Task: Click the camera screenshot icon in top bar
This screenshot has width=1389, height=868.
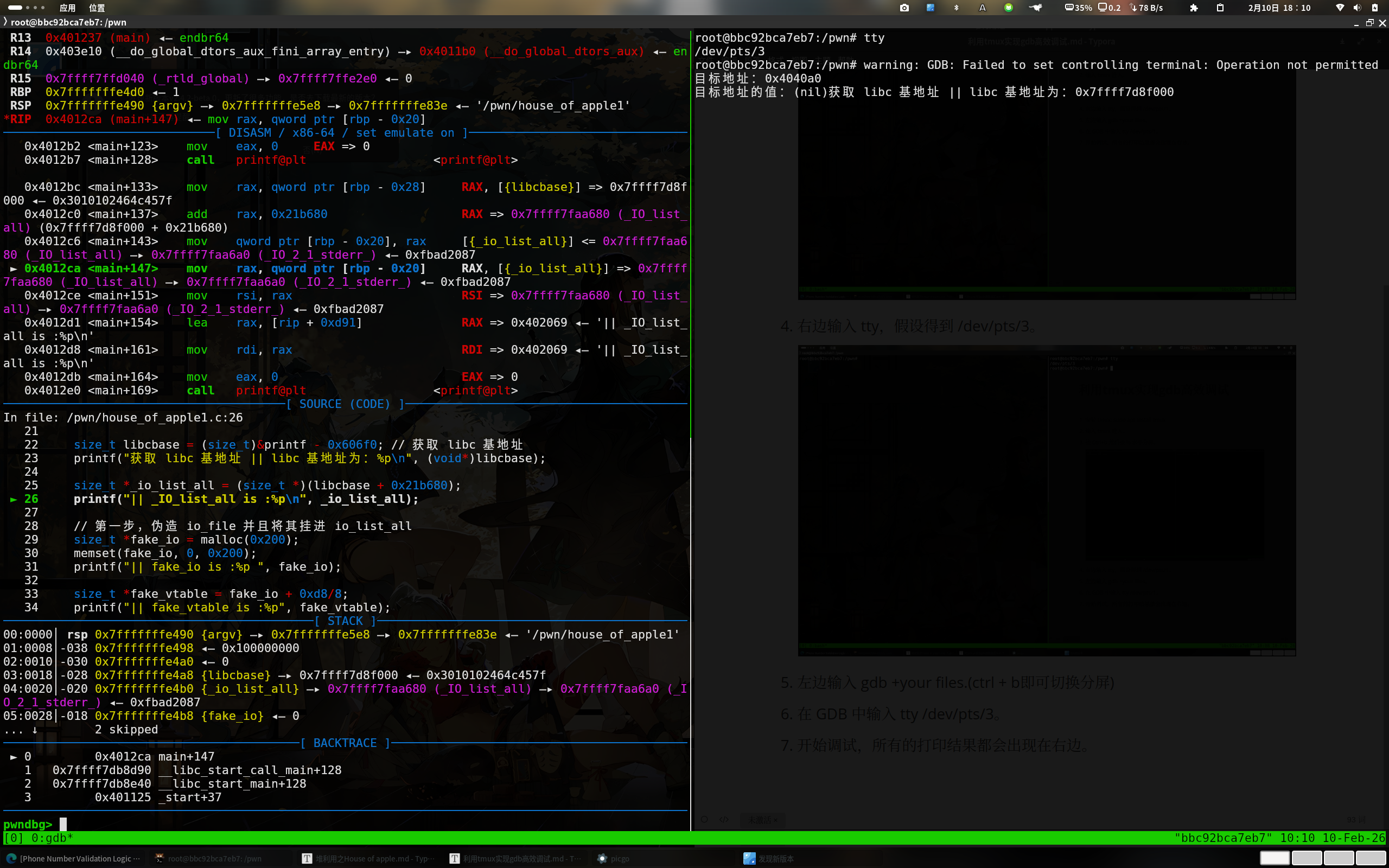Action: tap(904, 8)
